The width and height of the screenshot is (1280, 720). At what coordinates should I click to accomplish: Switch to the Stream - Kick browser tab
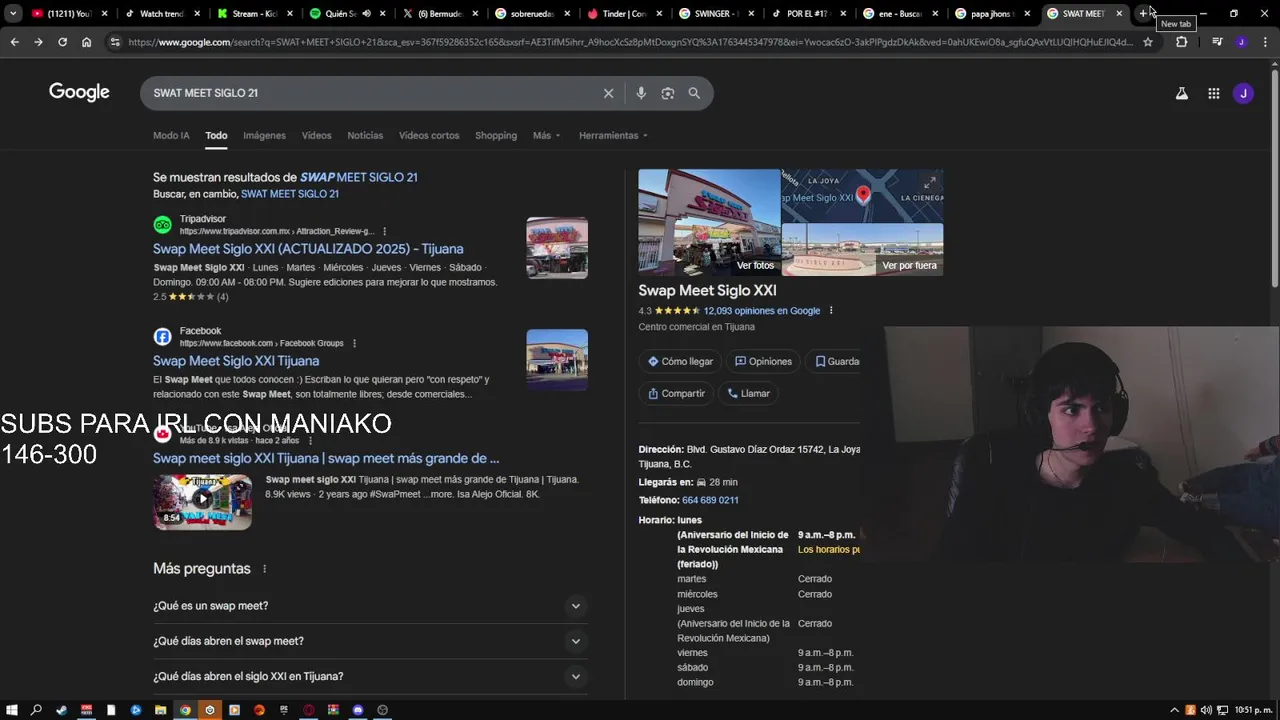[254, 13]
